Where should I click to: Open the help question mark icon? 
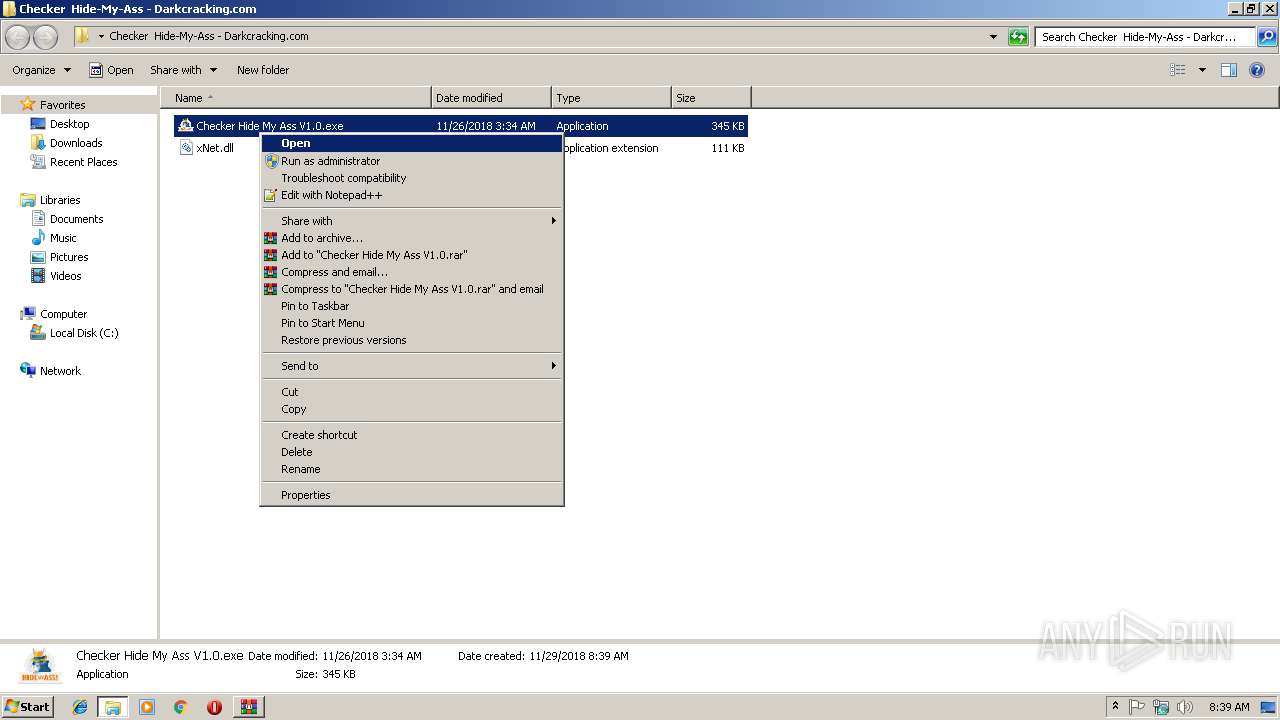tap(1258, 70)
